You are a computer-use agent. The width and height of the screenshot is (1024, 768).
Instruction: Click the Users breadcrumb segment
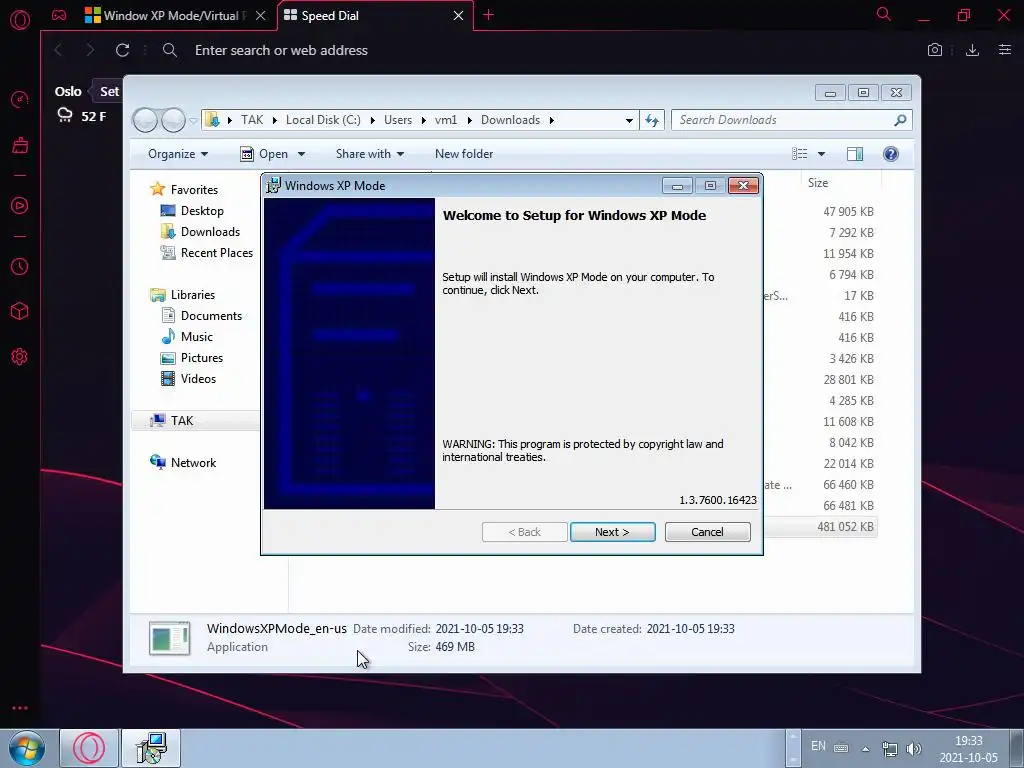[398, 120]
